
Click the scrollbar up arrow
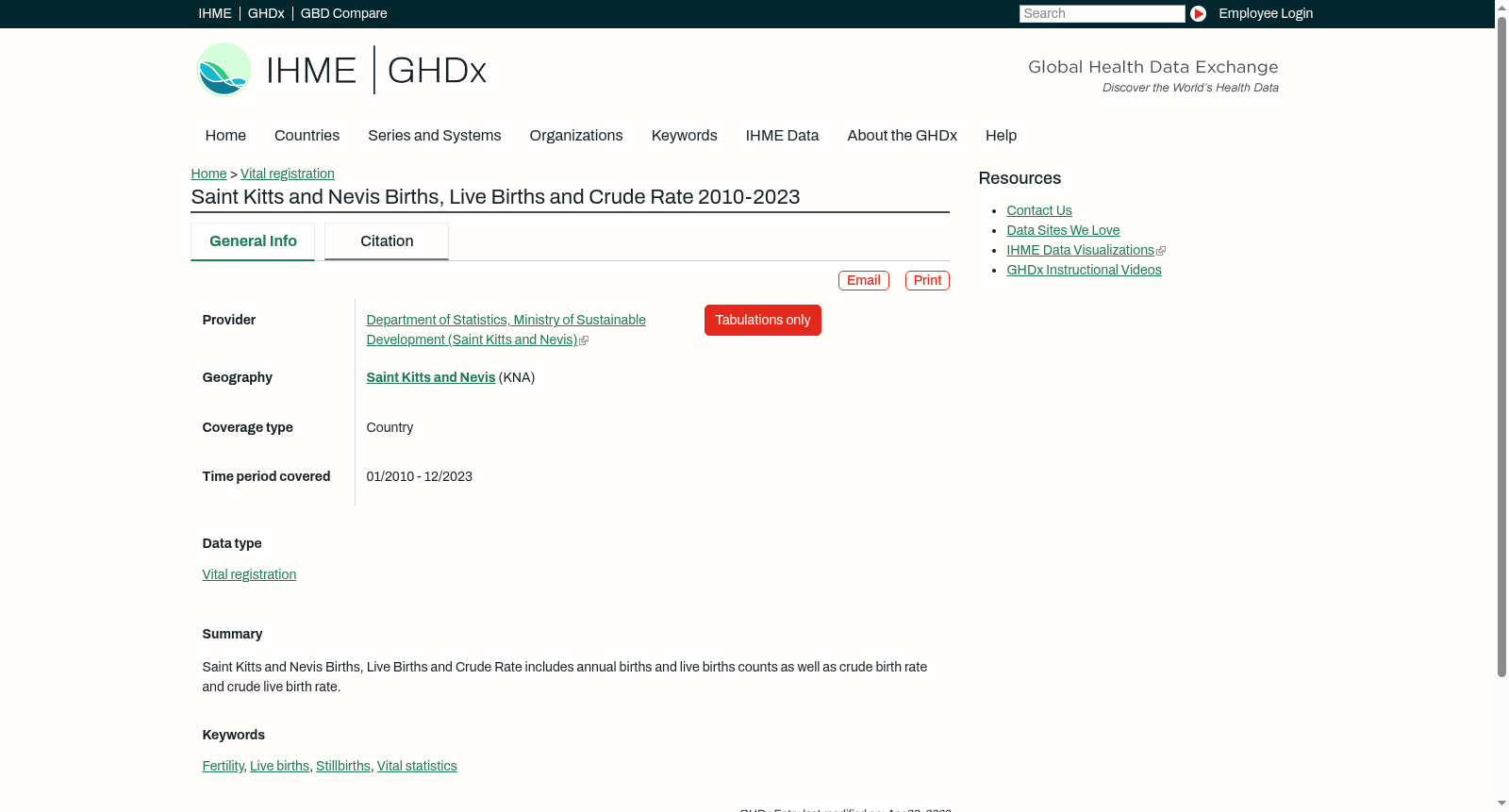click(x=1501, y=8)
